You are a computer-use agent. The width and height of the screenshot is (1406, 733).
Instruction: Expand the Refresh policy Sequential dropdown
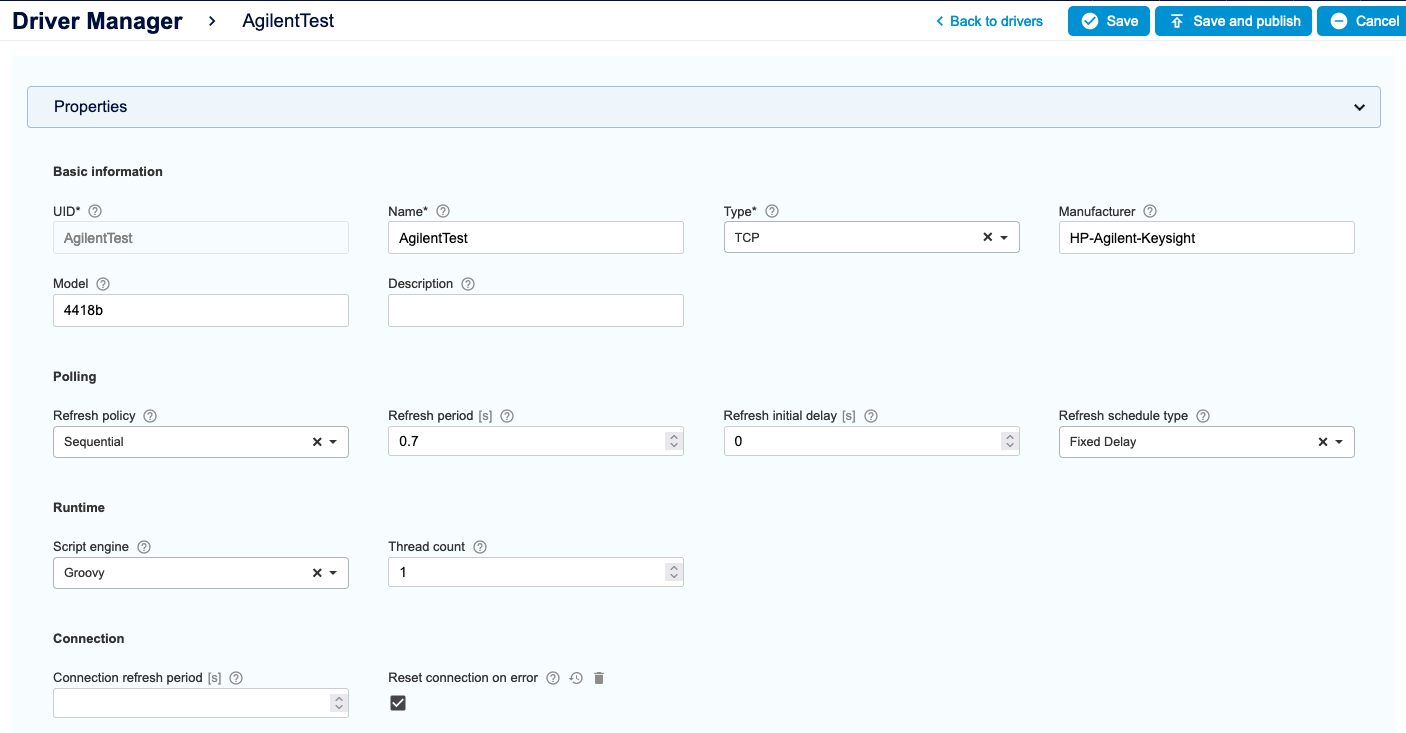click(x=332, y=442)
